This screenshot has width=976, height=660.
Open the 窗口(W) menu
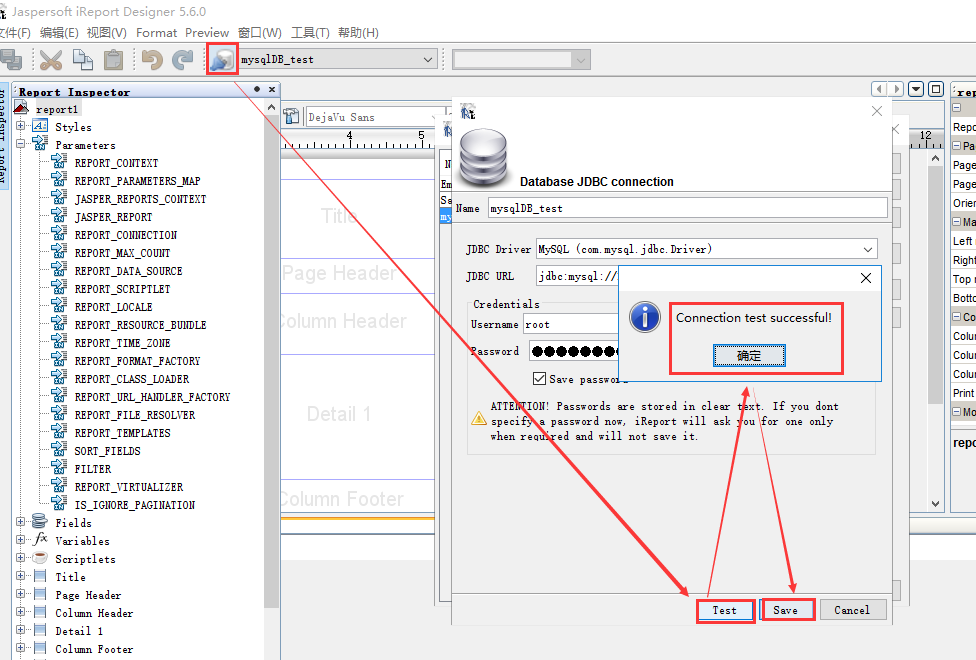(x=260, y=33)
